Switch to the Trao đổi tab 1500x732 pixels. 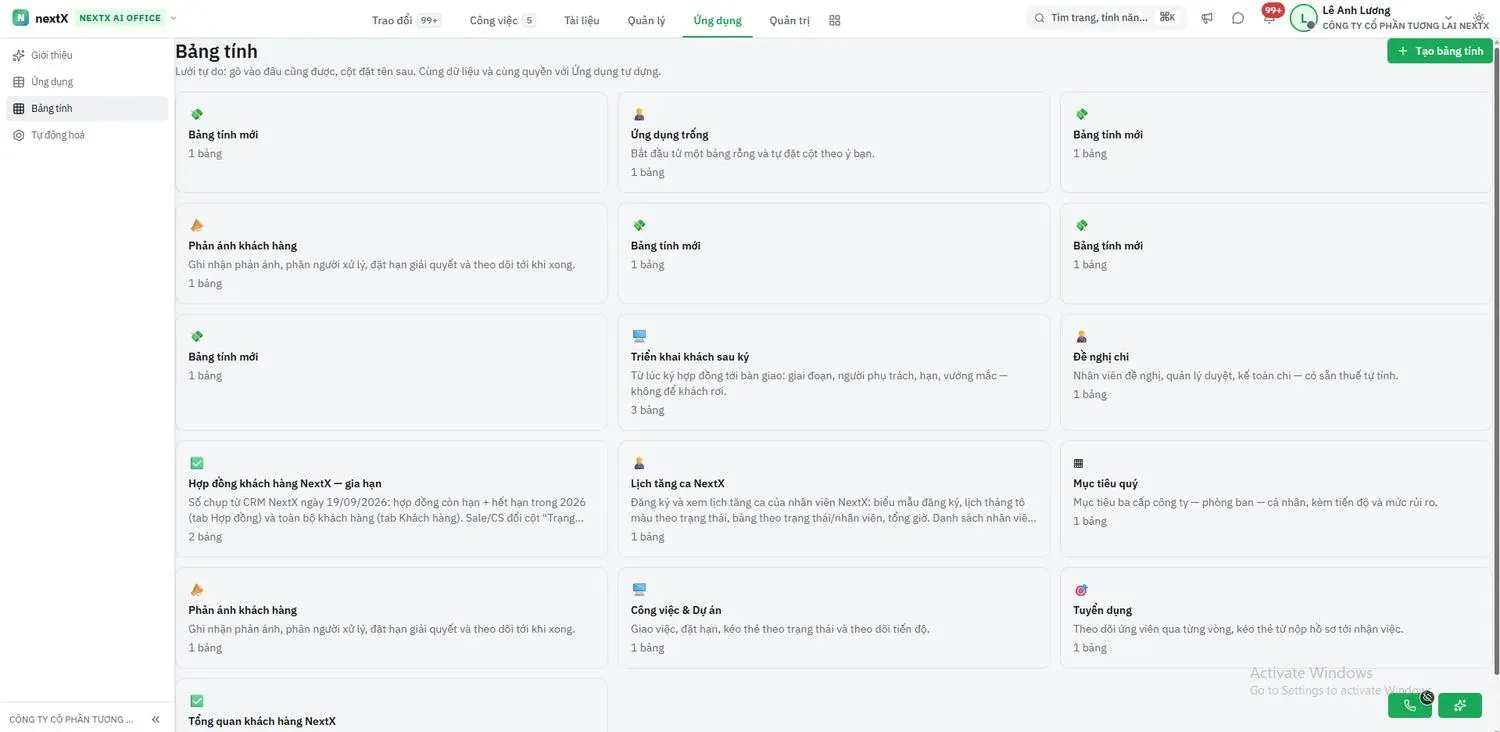[405, 20]
